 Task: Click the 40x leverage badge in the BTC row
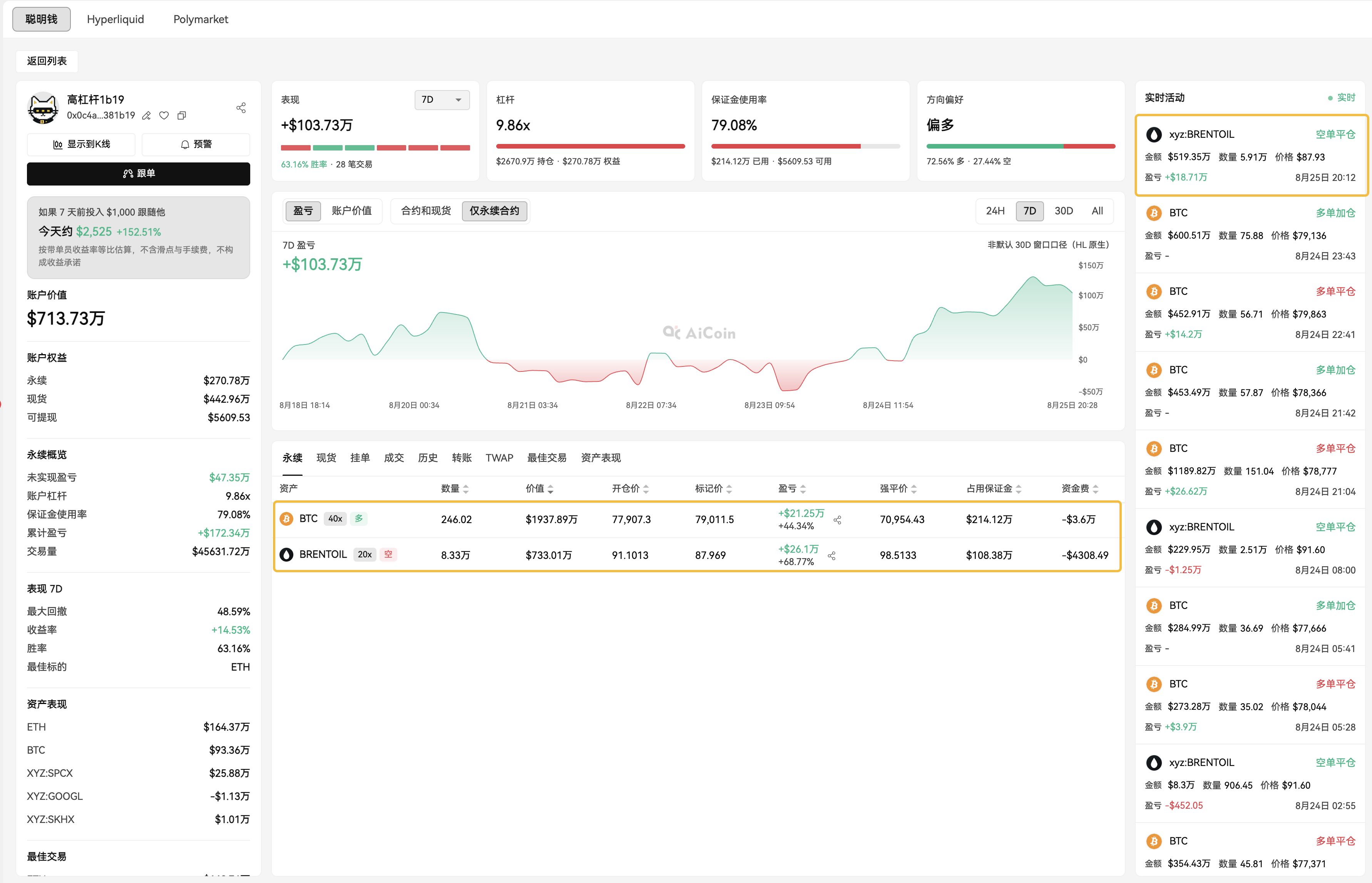point(335,519)
